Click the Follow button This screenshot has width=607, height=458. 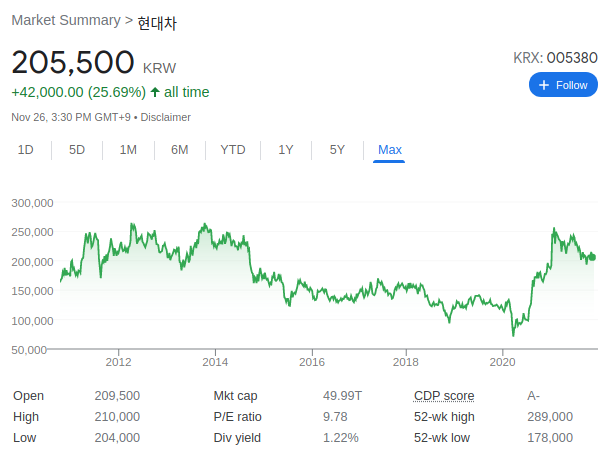563,85
